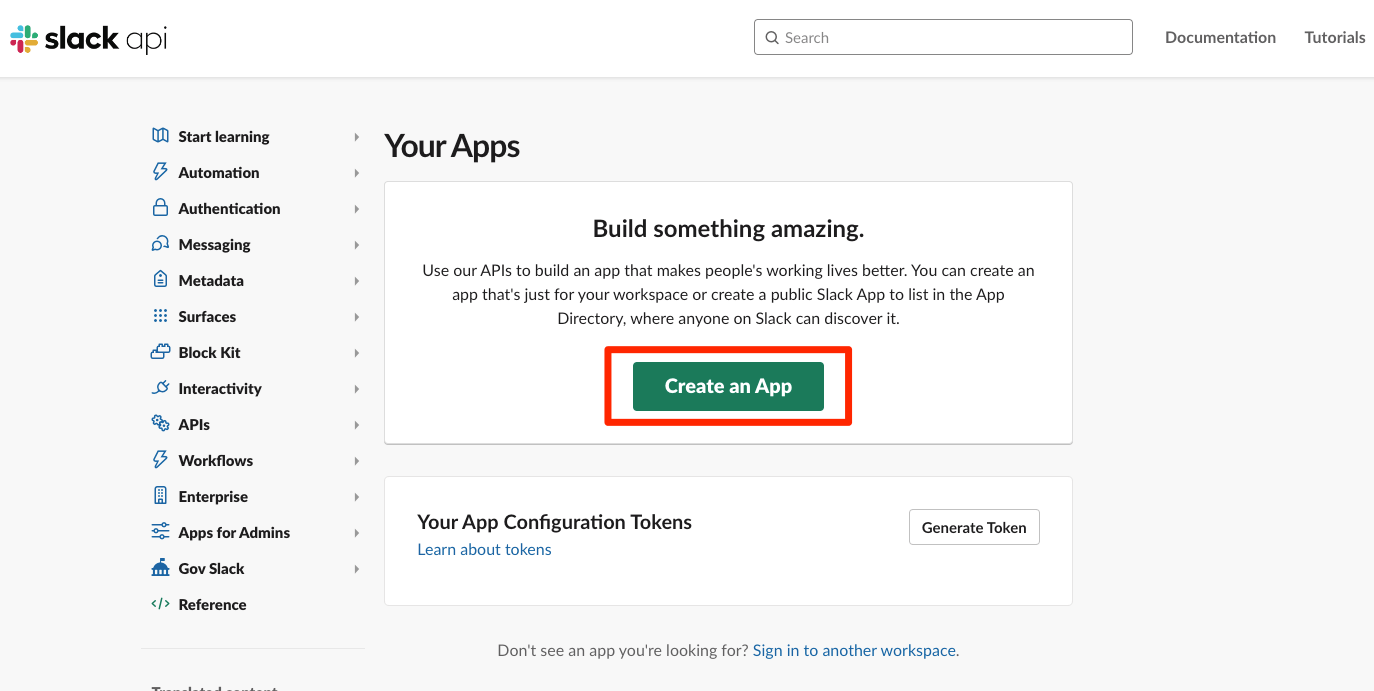Screen dimensions: 1374x691
Task: Click the speech bubble icon beside Messaging
Action: pos(160,244)
